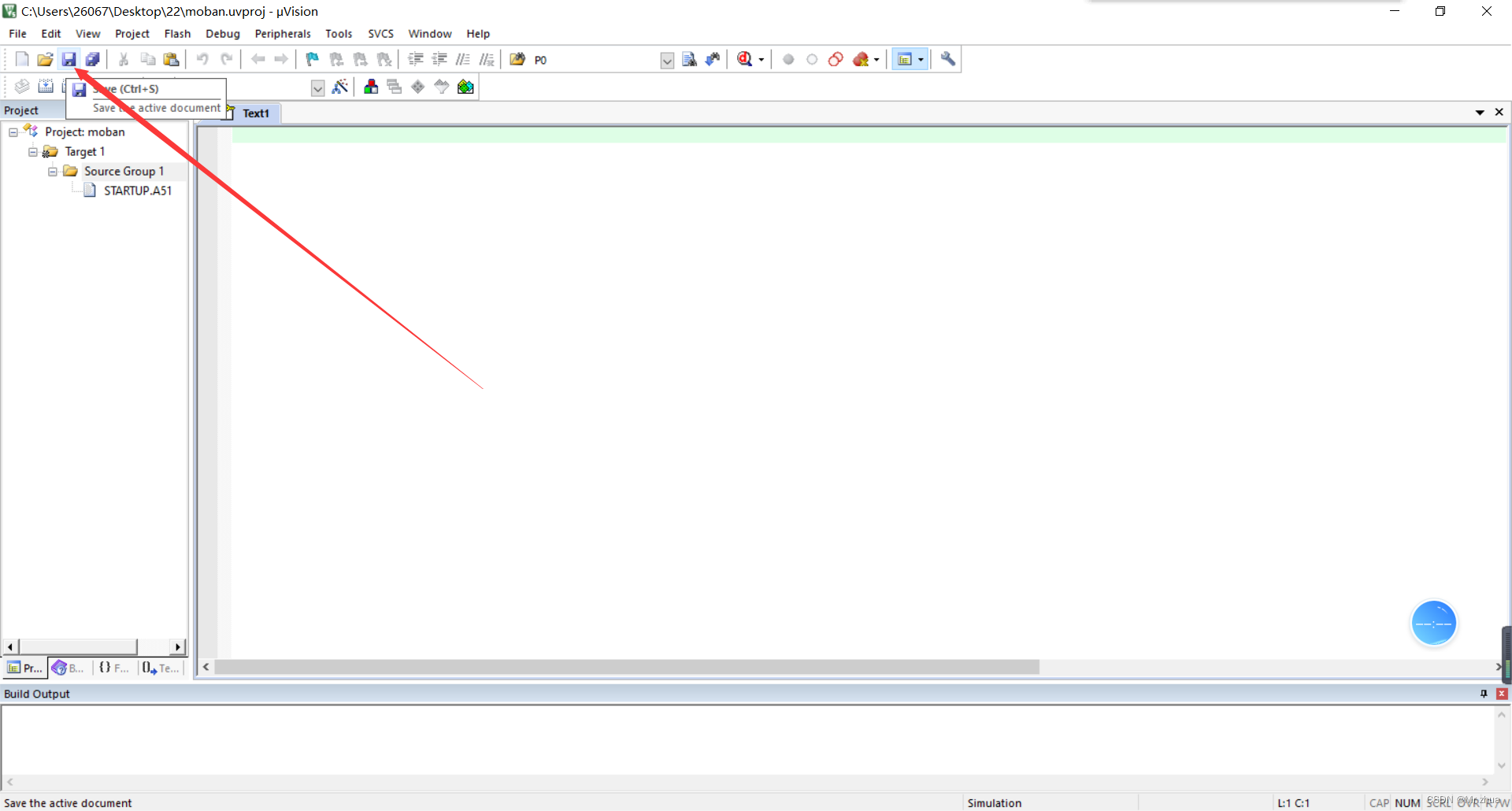1512x811 pixels.
Task: Click the Disable All Breakpoints icon
Action: coord(836,59)
